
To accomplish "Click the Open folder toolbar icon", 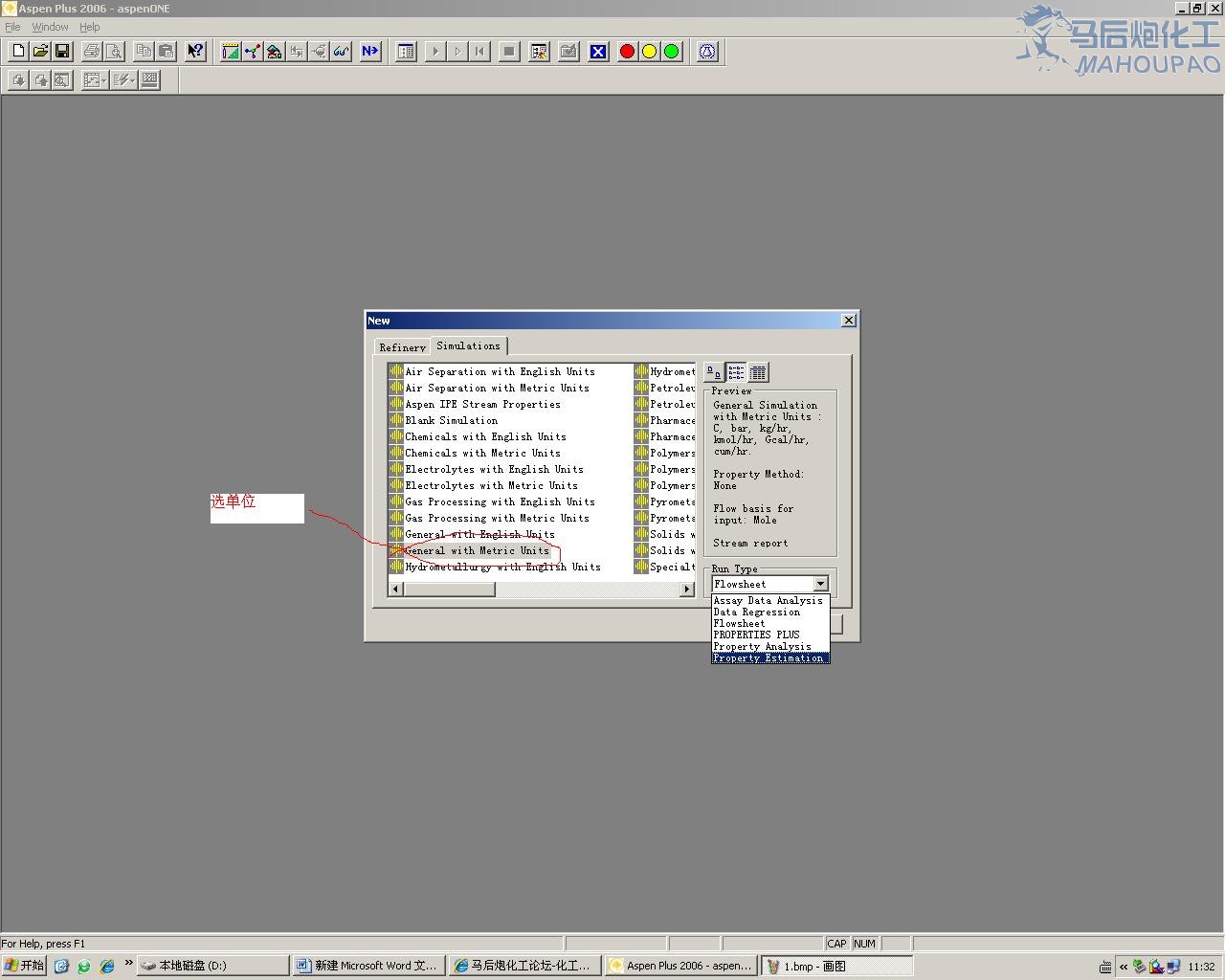I will 40,52.
